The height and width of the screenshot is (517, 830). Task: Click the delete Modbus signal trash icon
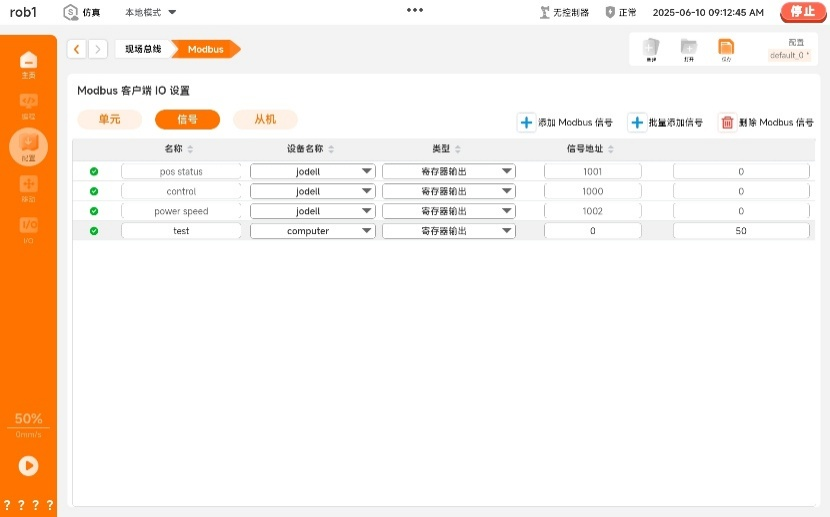pos(727,123)
